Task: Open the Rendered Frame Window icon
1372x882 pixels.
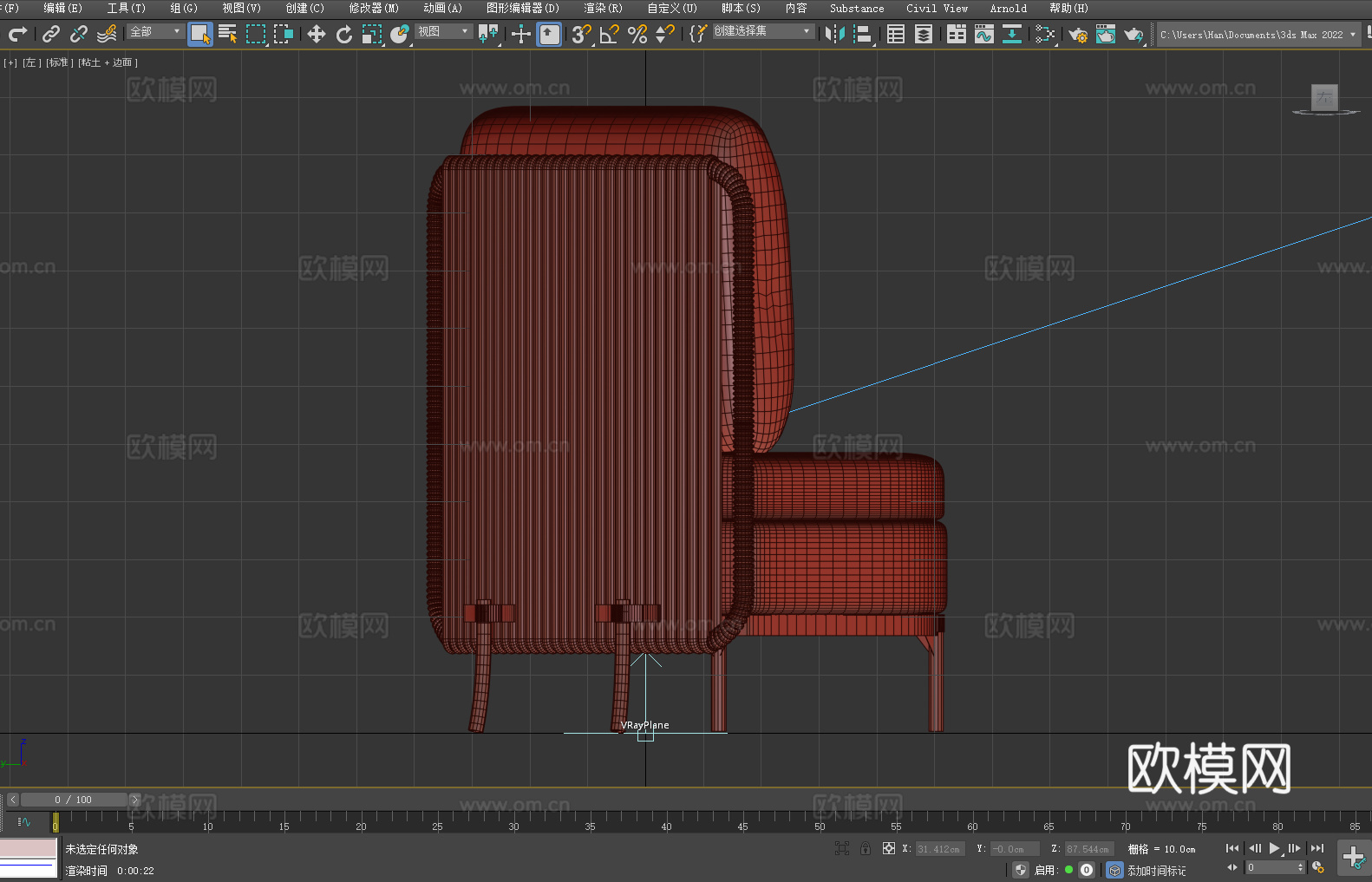Action: pos(1106,34)
